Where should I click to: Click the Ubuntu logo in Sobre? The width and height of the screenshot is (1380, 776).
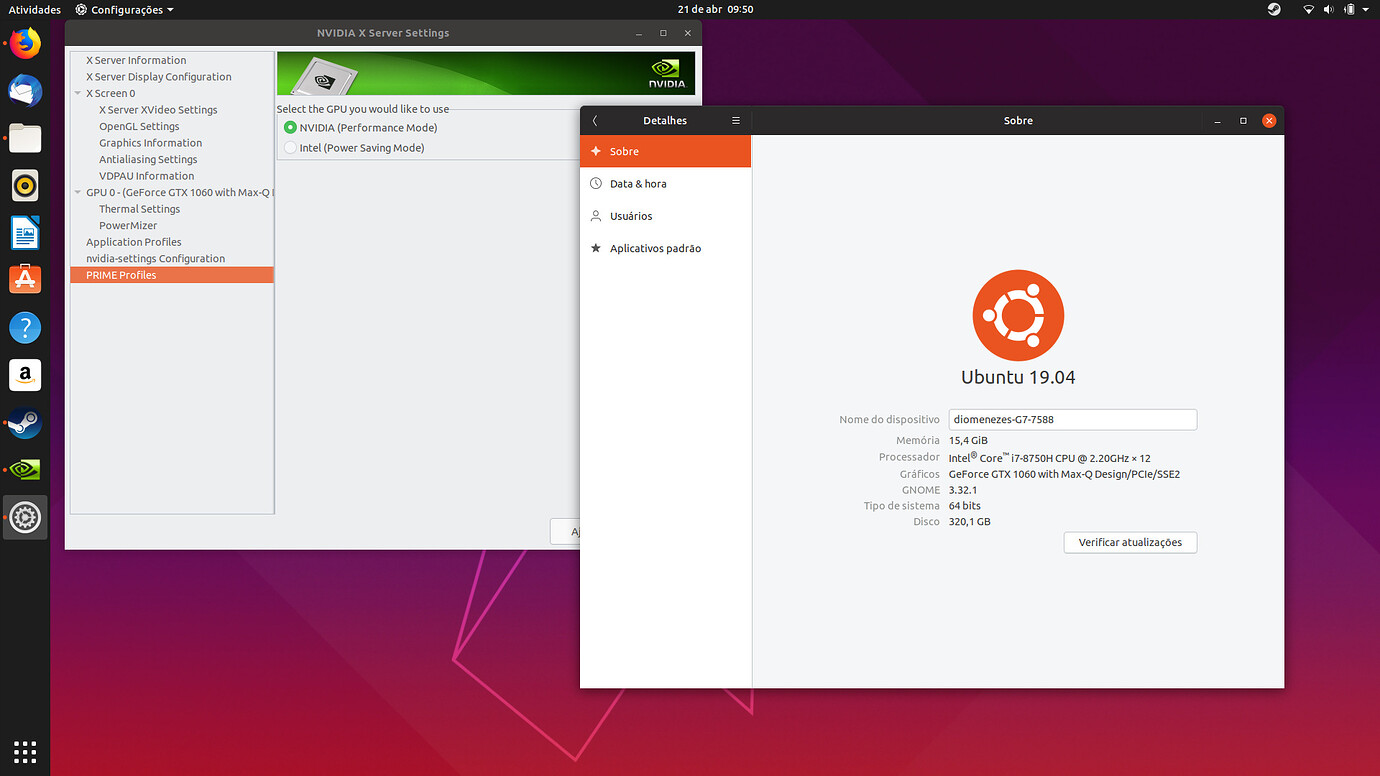click(1018, 315)
